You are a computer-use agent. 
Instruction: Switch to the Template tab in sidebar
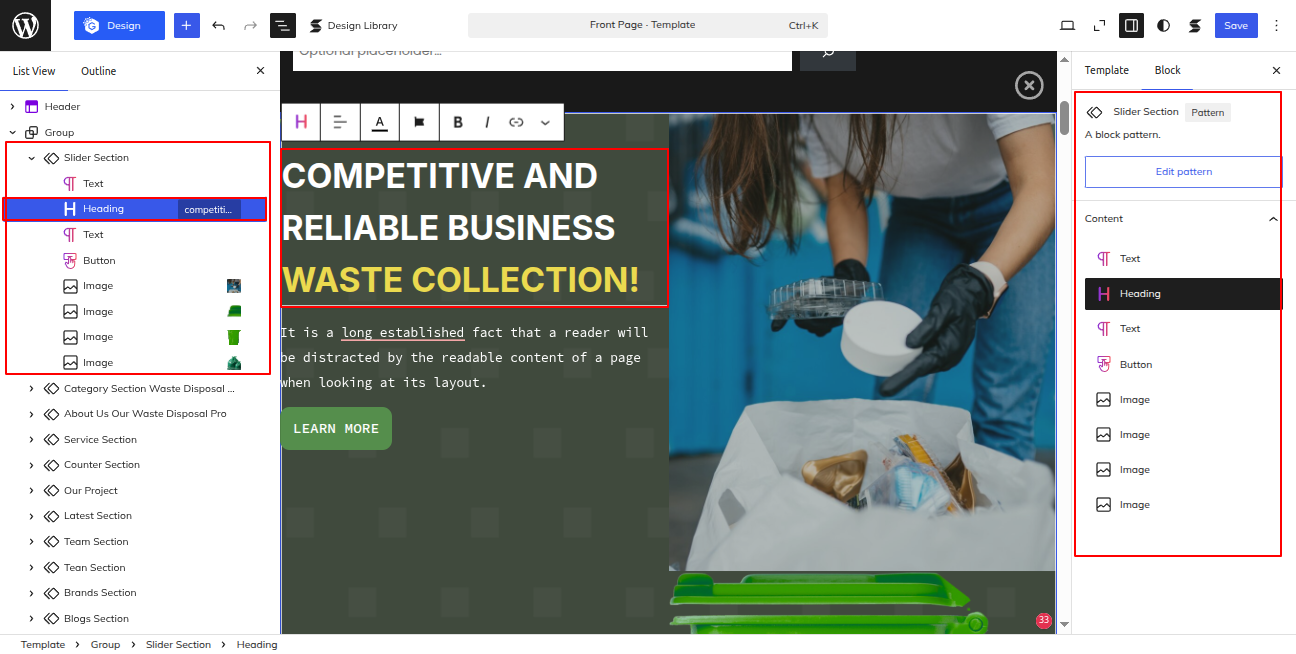(1106, 71)
